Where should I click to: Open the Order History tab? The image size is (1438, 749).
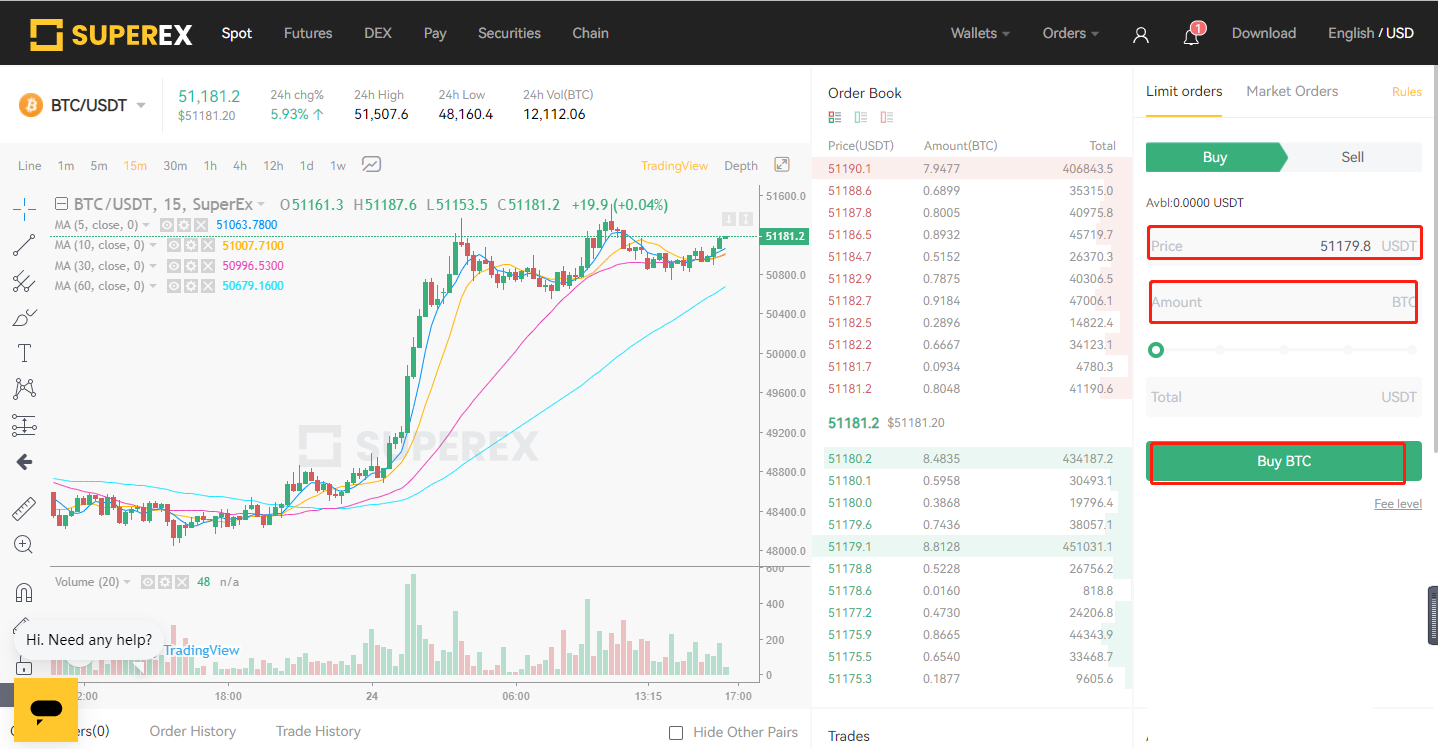pos(193,731)
